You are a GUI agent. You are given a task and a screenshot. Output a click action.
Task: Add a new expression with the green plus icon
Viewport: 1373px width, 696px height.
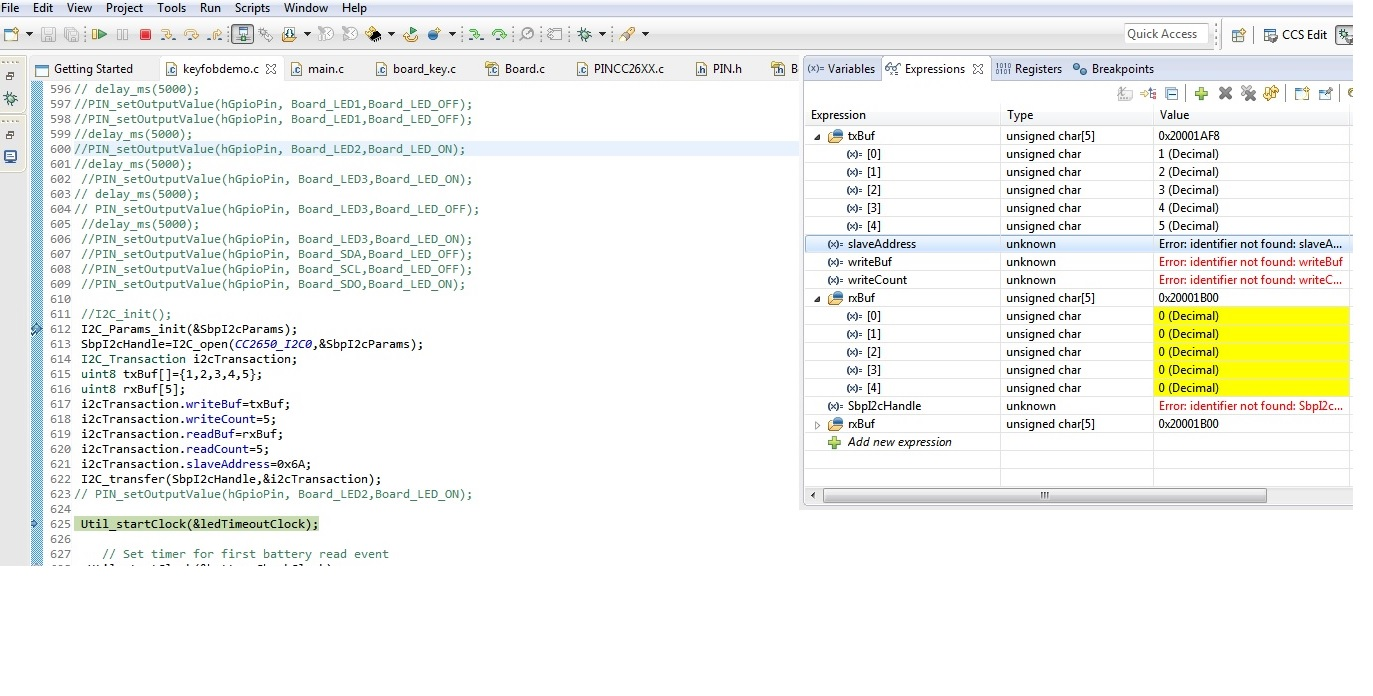(1201, 93)
